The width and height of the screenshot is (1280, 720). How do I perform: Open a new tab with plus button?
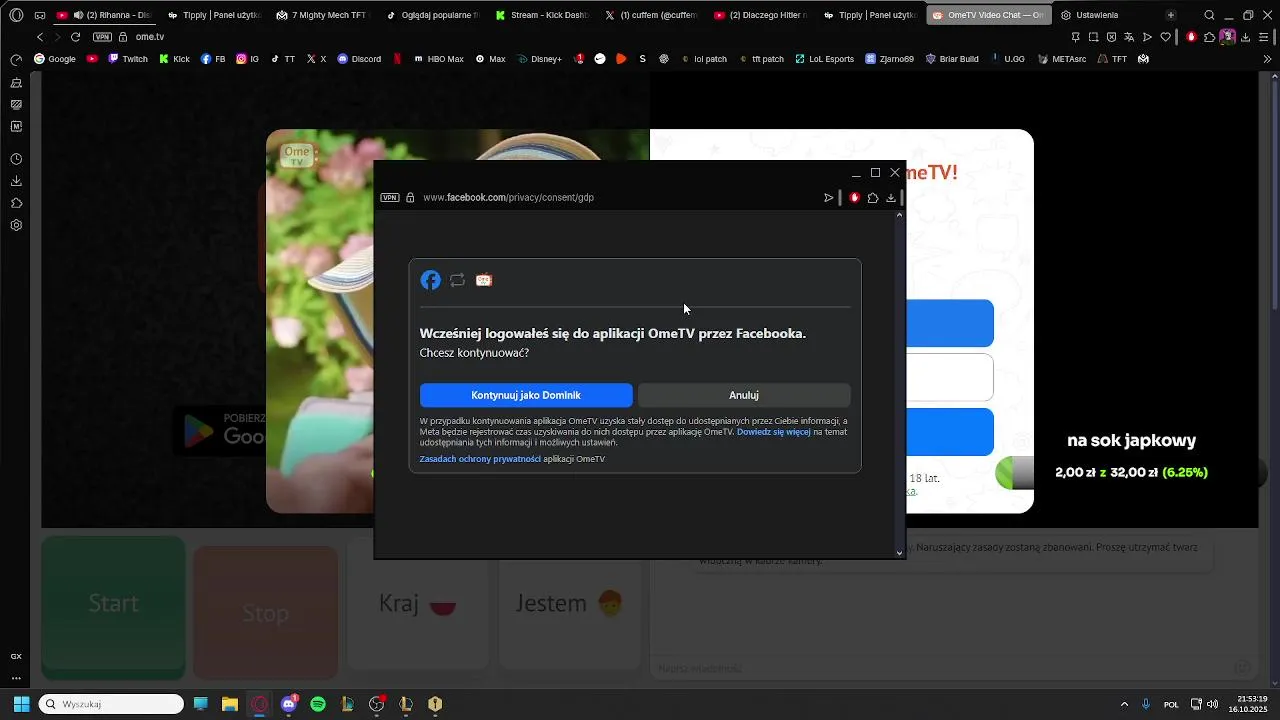coord(1171,15)
